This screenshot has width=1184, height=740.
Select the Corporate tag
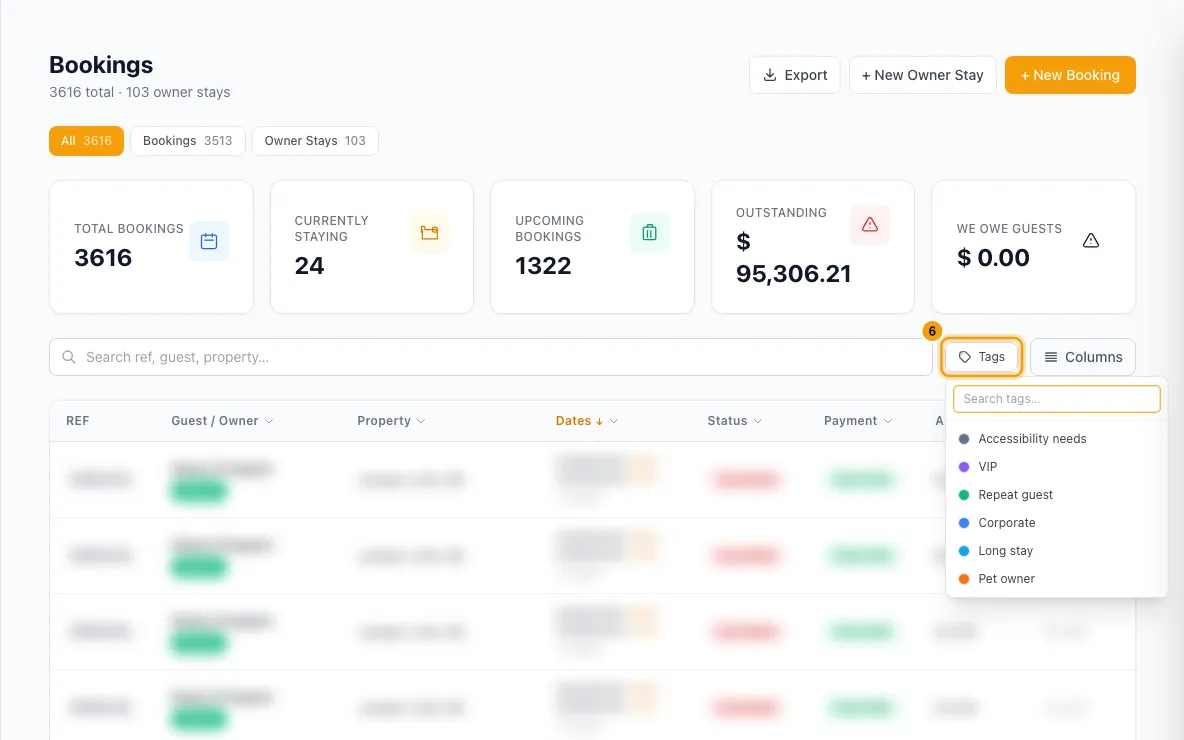[x=1056, y=523]
